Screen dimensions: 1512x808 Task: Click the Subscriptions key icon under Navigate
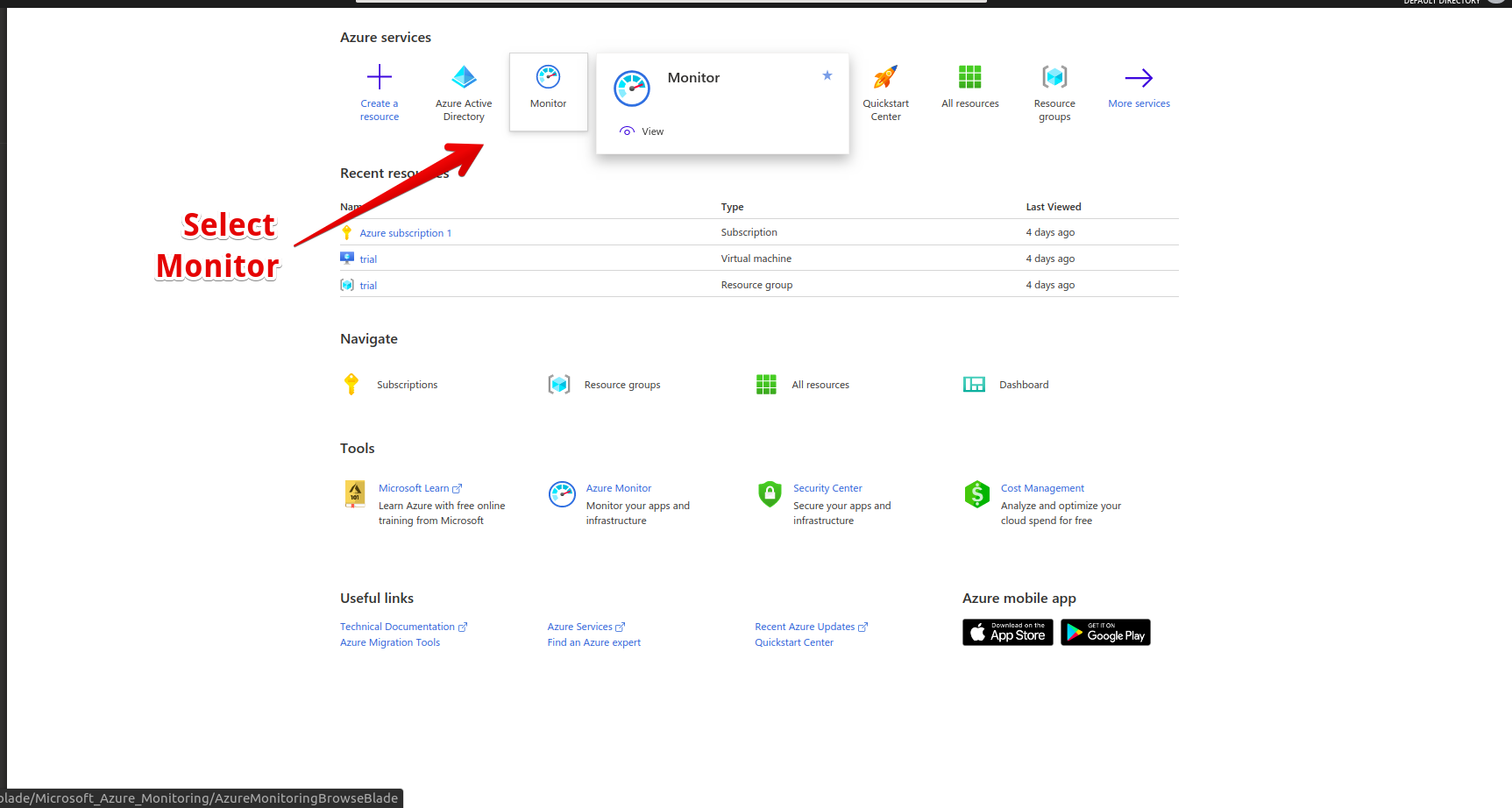click(x=351, y=384)
